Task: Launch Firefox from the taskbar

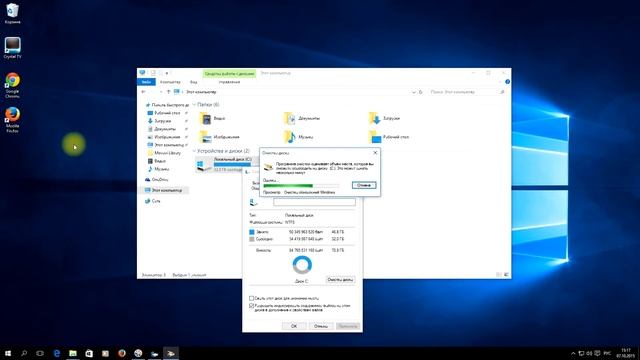Action: [x=122, y=353]
